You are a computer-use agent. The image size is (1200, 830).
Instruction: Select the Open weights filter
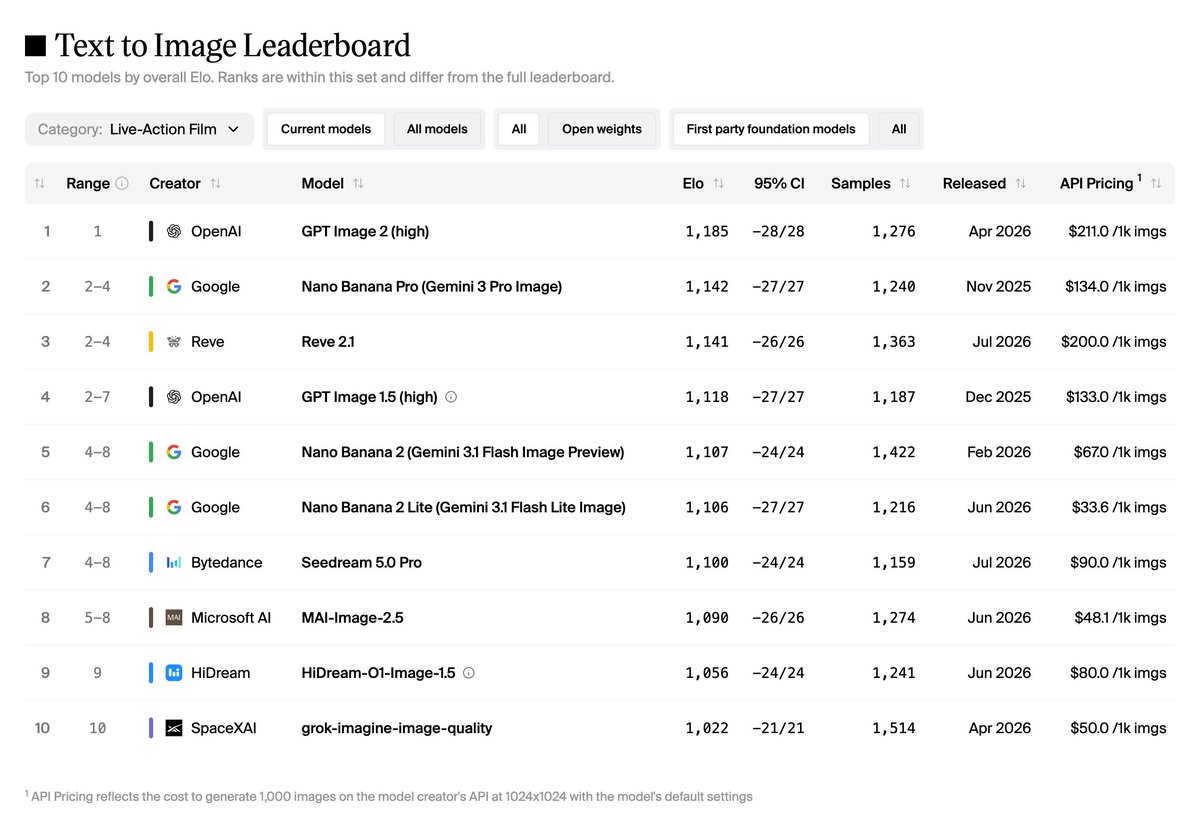[602, 129]
